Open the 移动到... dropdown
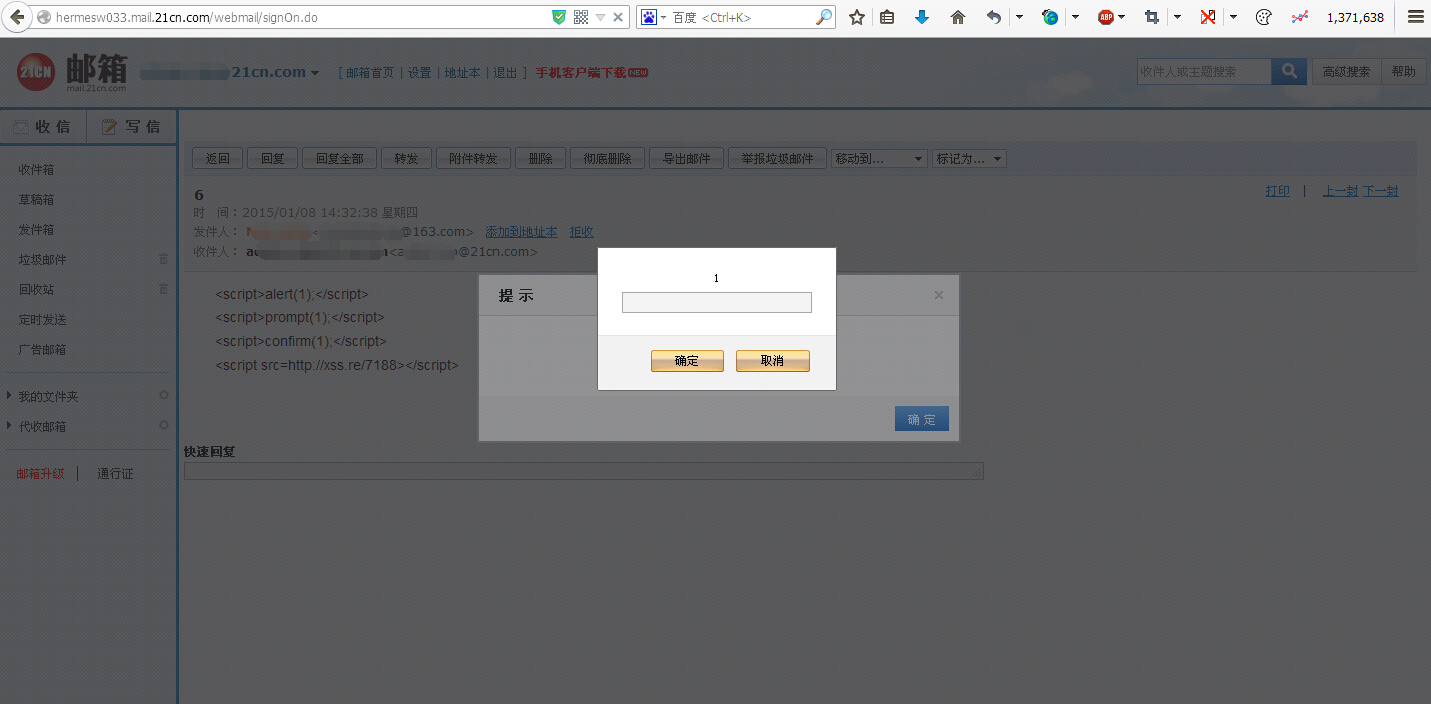Viewport: 1431px width, 704px height. point(880,159)
